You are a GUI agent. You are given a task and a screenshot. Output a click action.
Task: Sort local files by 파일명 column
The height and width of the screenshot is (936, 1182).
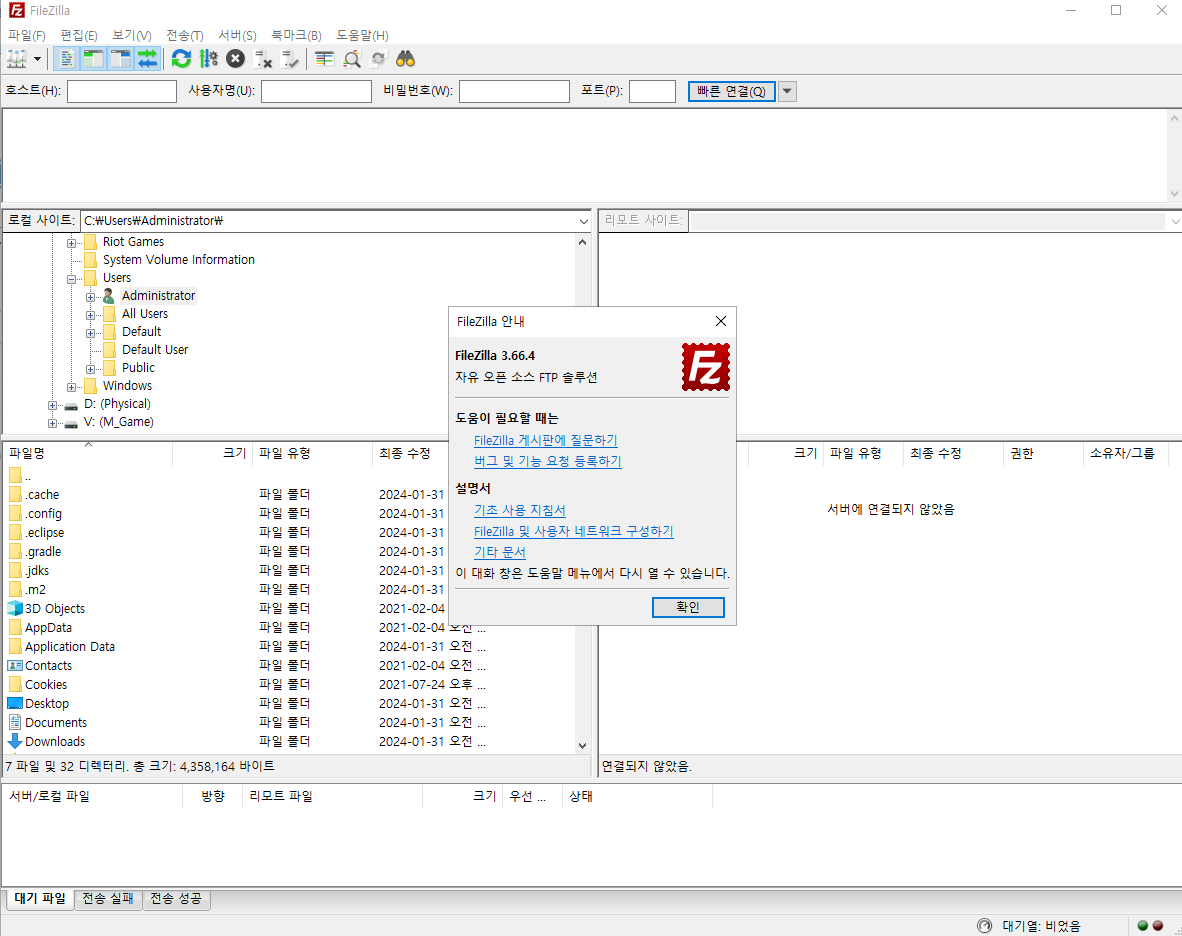pos(88,453)
